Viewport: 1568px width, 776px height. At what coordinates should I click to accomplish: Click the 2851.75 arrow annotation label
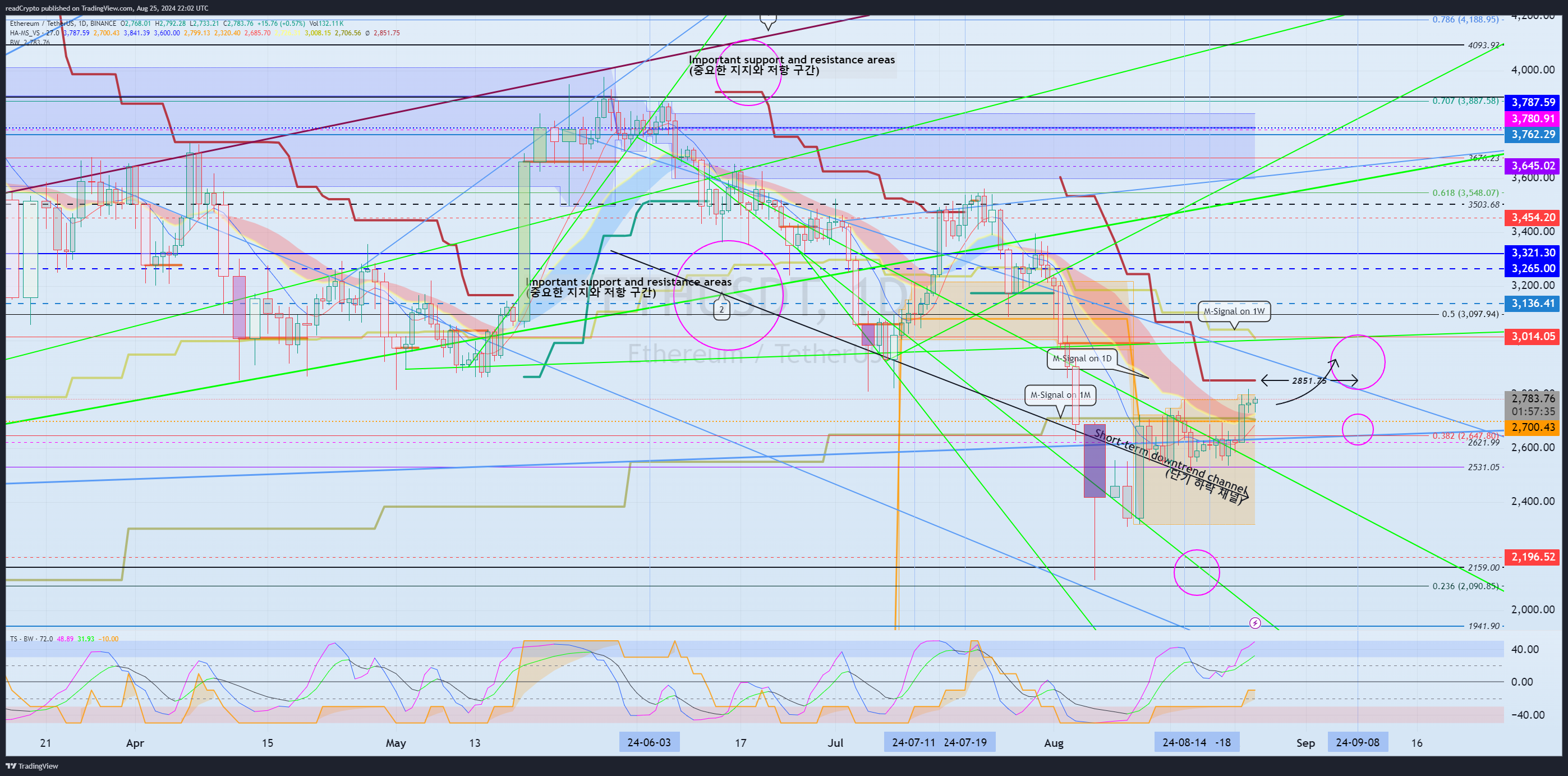point(1309,380)
